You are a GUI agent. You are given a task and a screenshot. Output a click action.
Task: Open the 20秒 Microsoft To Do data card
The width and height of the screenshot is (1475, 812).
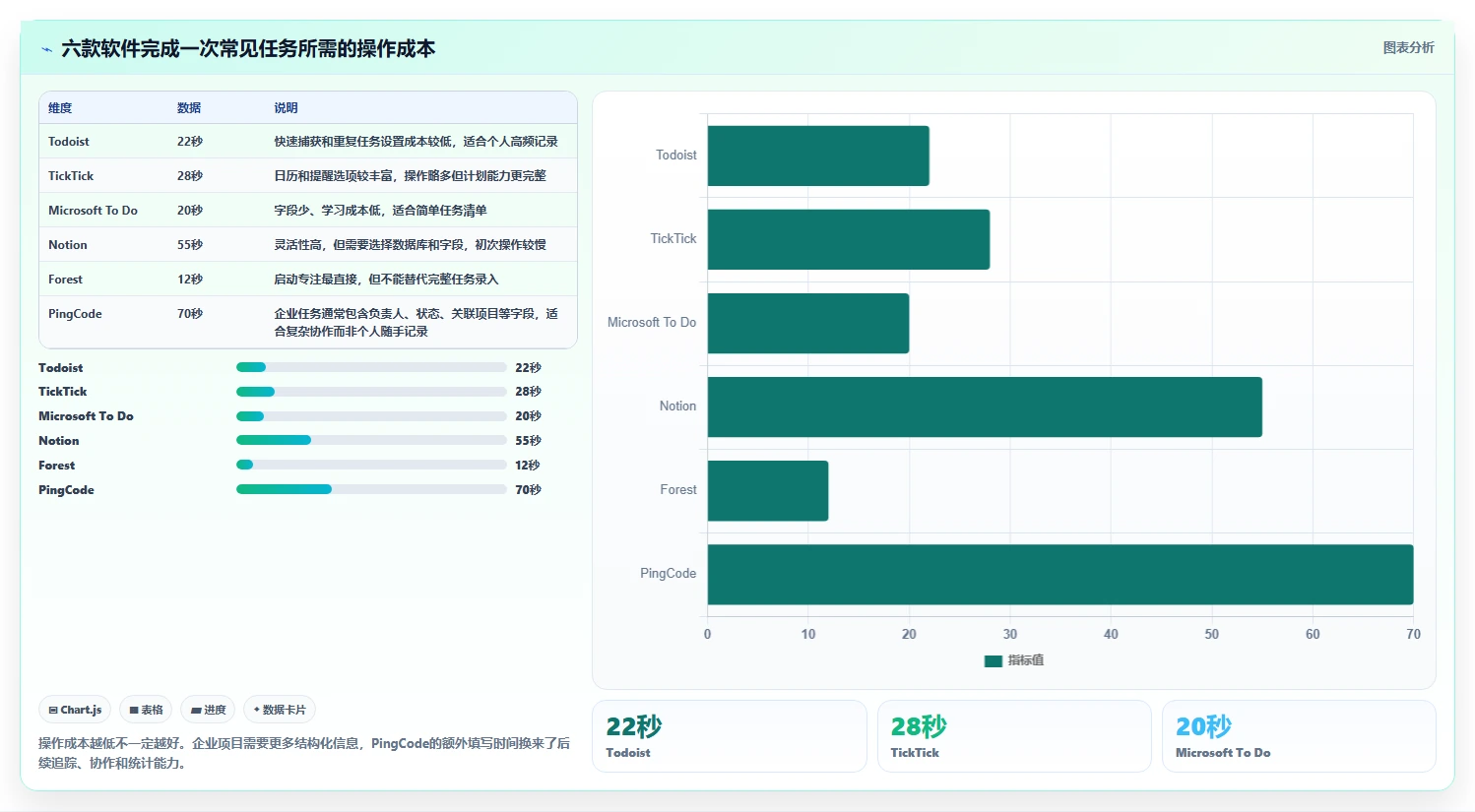pos(1299,736)
